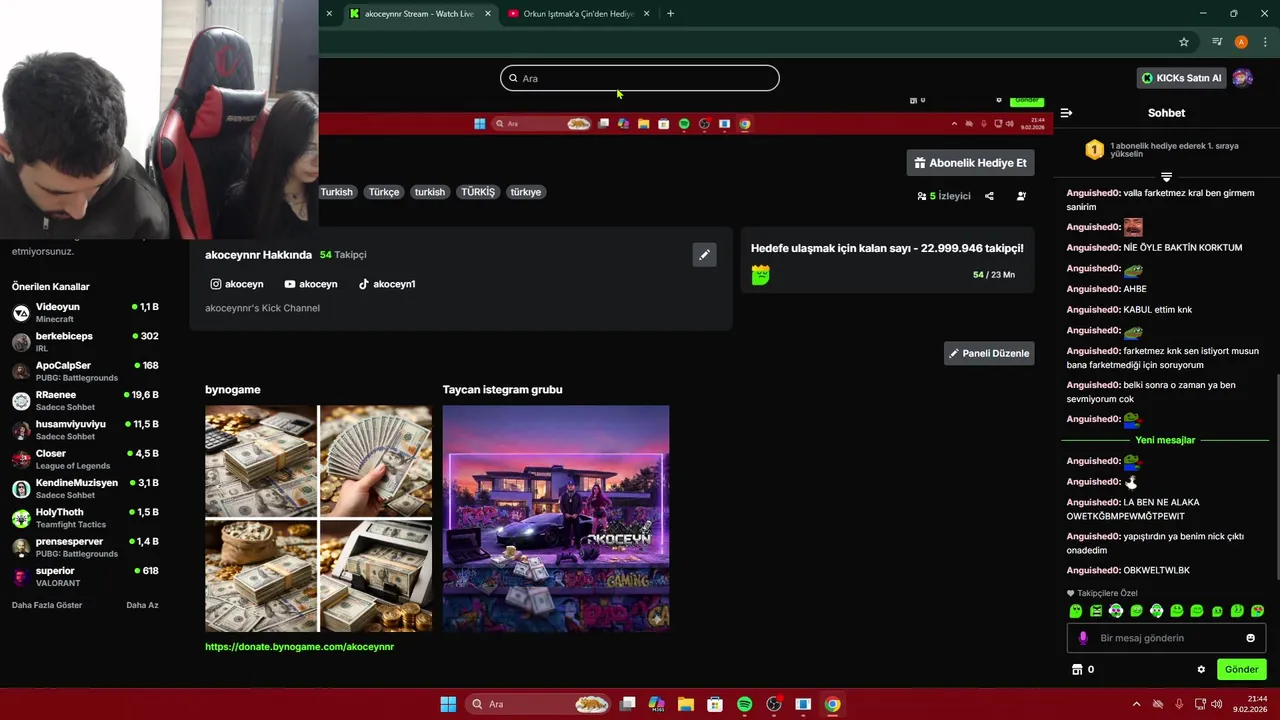Screen dimensions: 1280x720
Task: Open Task View on taskbar
Action: click(x=627, y=704)
